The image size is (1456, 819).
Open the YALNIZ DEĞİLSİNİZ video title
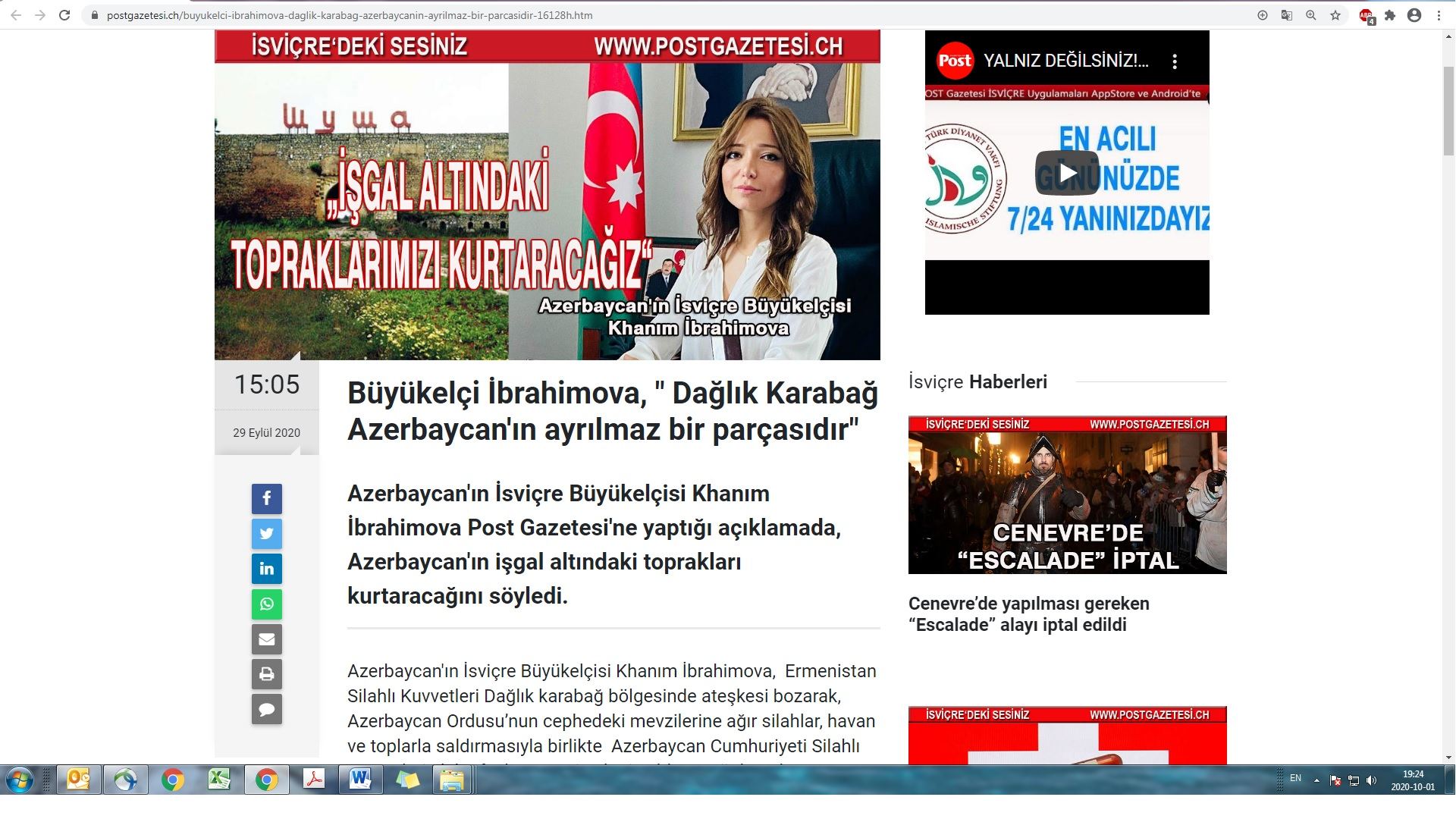(x=1066, y=61)
